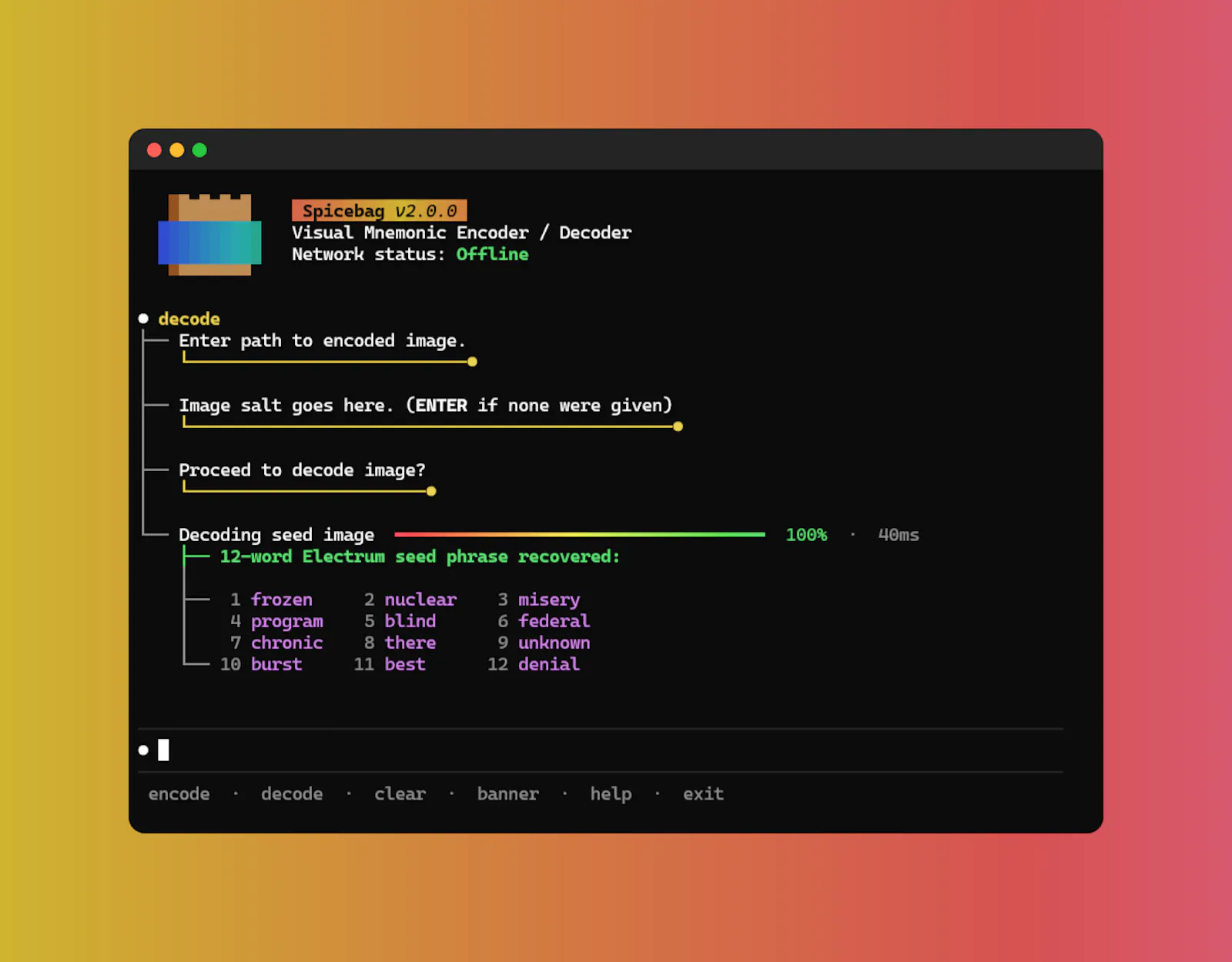Click seed word 11 best

pos(405,664)
